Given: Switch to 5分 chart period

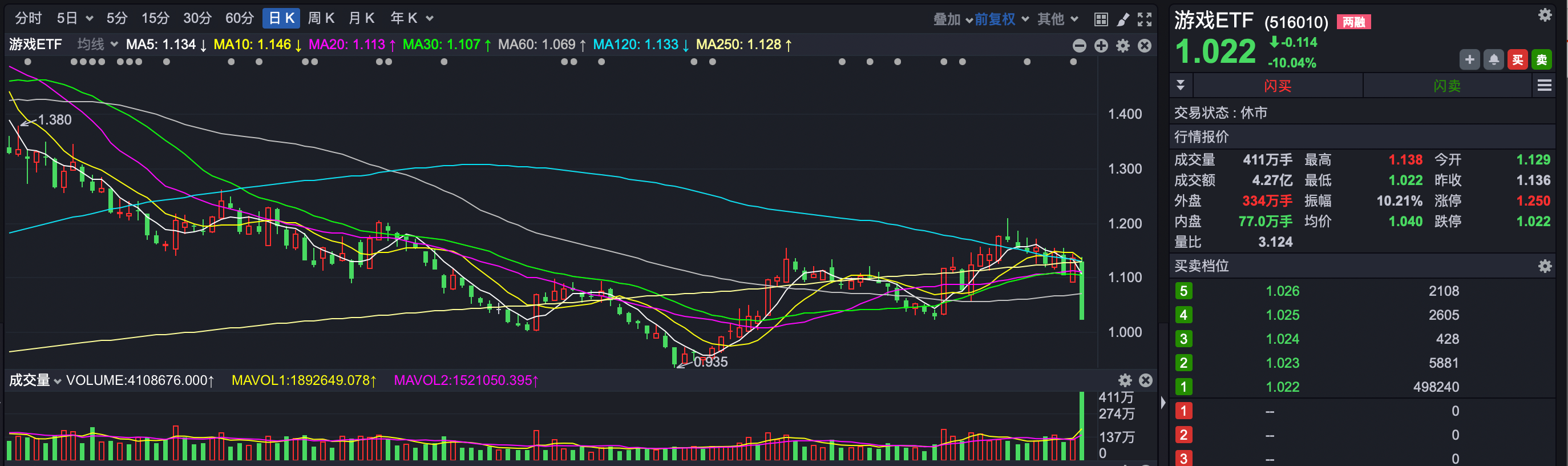Looking at the screenshot, I should pyautogui.click(x=117, y=18).
